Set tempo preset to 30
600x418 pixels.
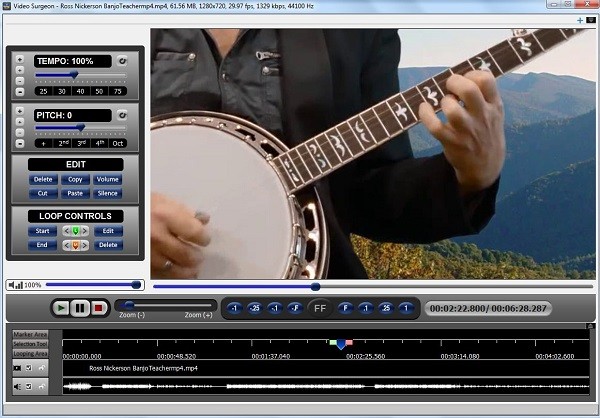tap(62, 91)
